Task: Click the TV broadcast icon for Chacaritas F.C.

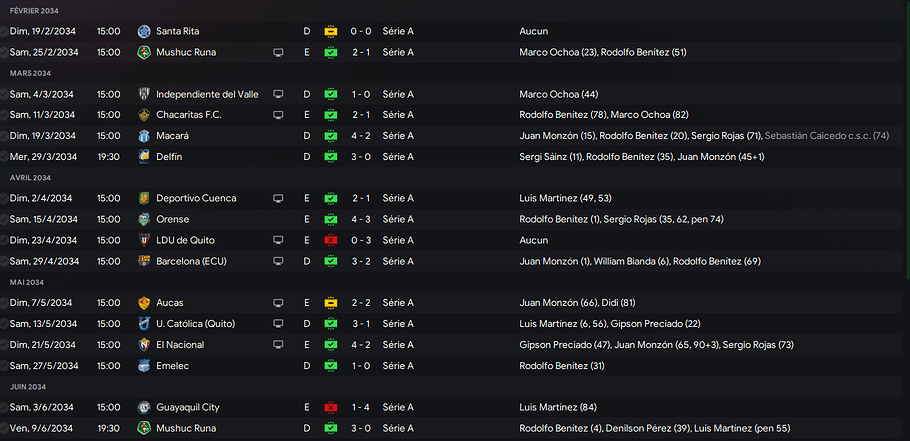Action: pos(279,115)
